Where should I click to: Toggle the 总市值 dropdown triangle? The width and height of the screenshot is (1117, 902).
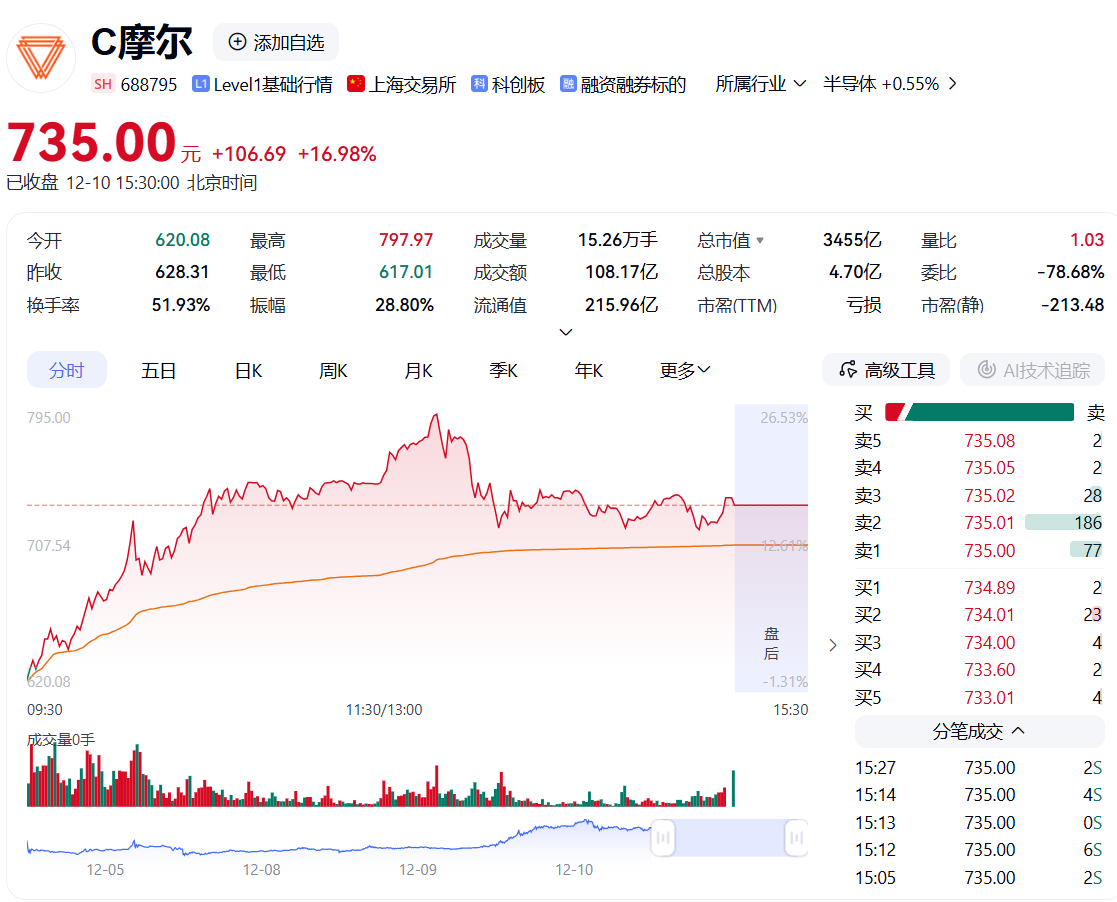point(760,241)
